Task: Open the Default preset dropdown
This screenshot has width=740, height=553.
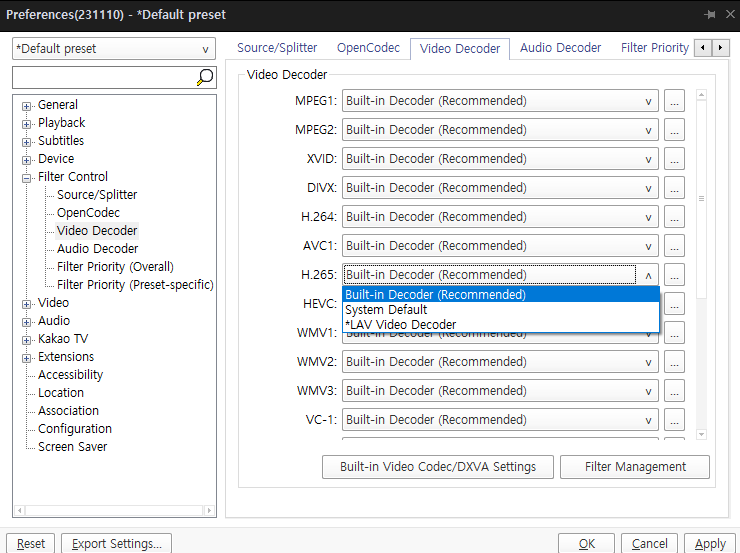Action: (x=114, y=49)
